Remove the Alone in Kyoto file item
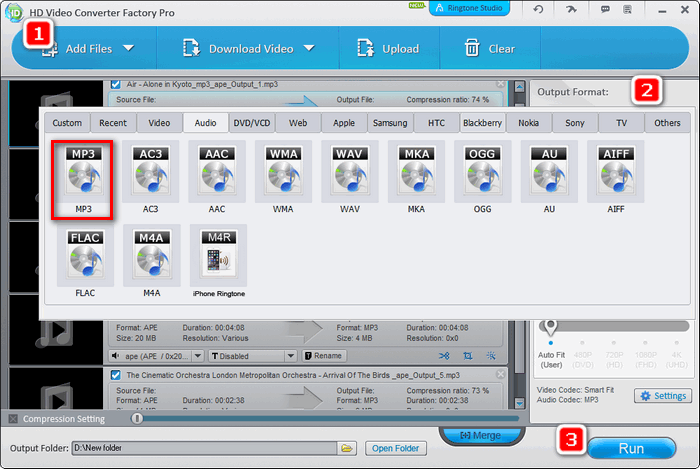 (500, 83)
